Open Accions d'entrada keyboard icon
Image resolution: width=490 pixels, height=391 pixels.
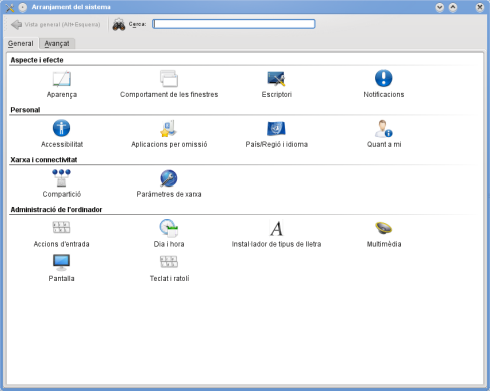point(61,227)
